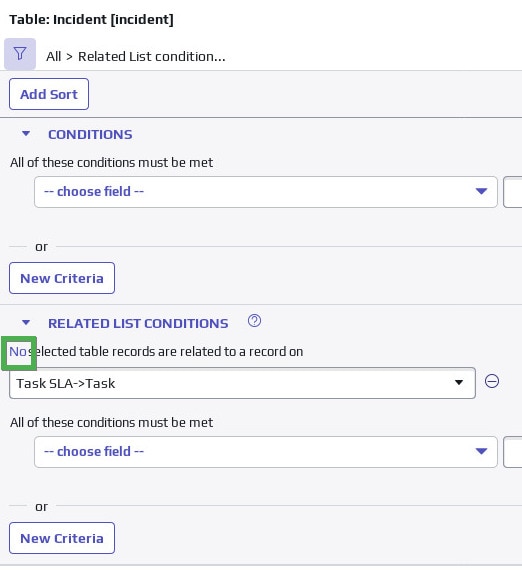Click the 'No' quantity link
The image size is (522, 575).
point(18,352)
